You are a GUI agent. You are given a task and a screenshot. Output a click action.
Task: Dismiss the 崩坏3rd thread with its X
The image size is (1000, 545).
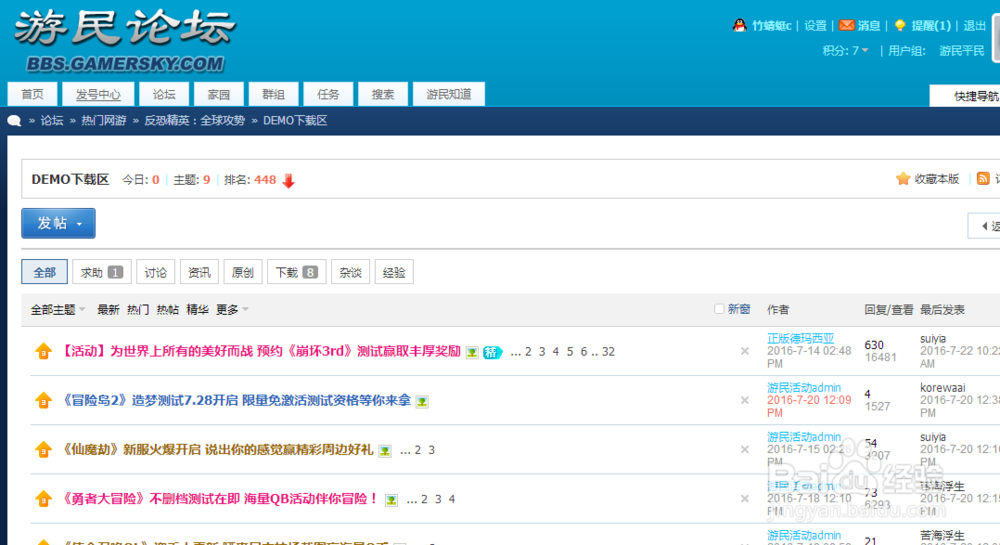click(744, 351)
